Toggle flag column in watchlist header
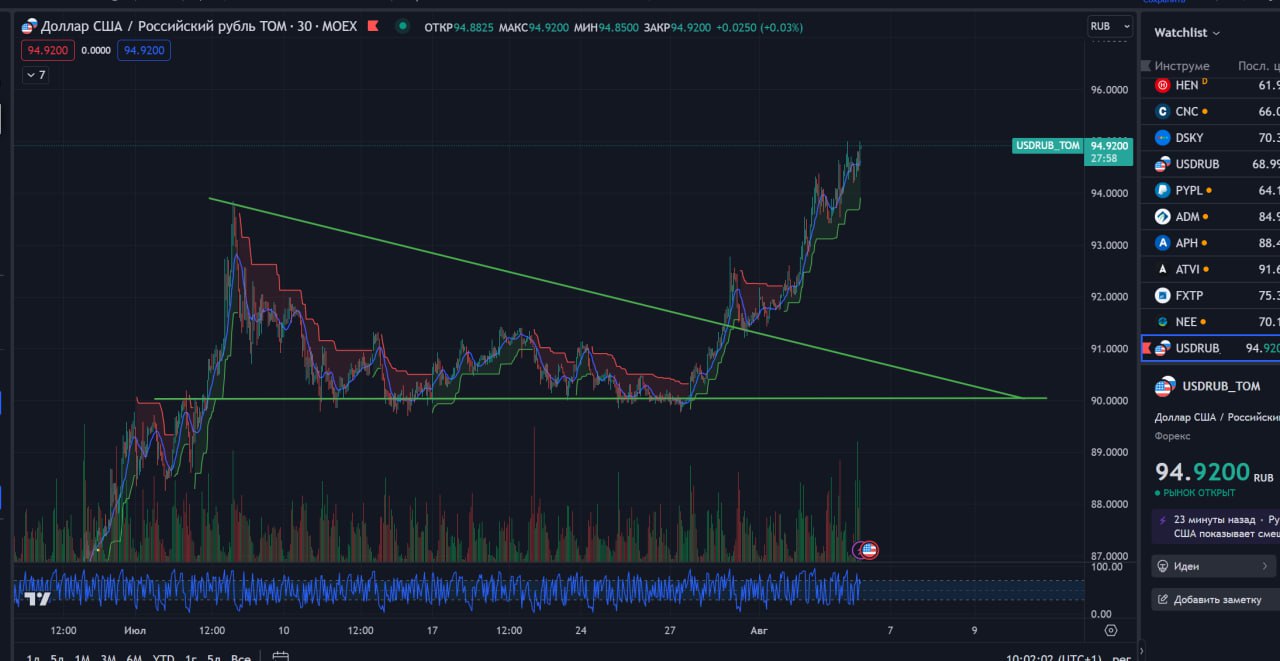Screen dimensions: 1280x661 point(1146,66)
